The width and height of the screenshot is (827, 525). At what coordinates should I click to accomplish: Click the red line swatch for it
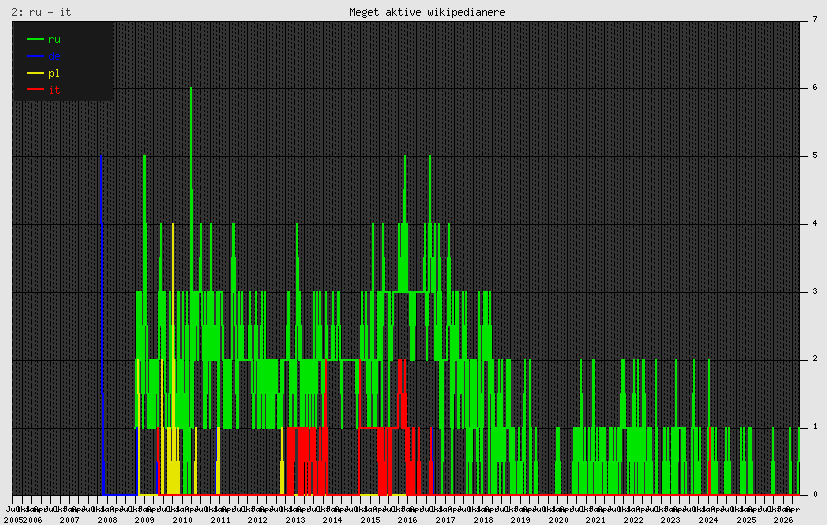pyautogui.click(x=35, y=90)
